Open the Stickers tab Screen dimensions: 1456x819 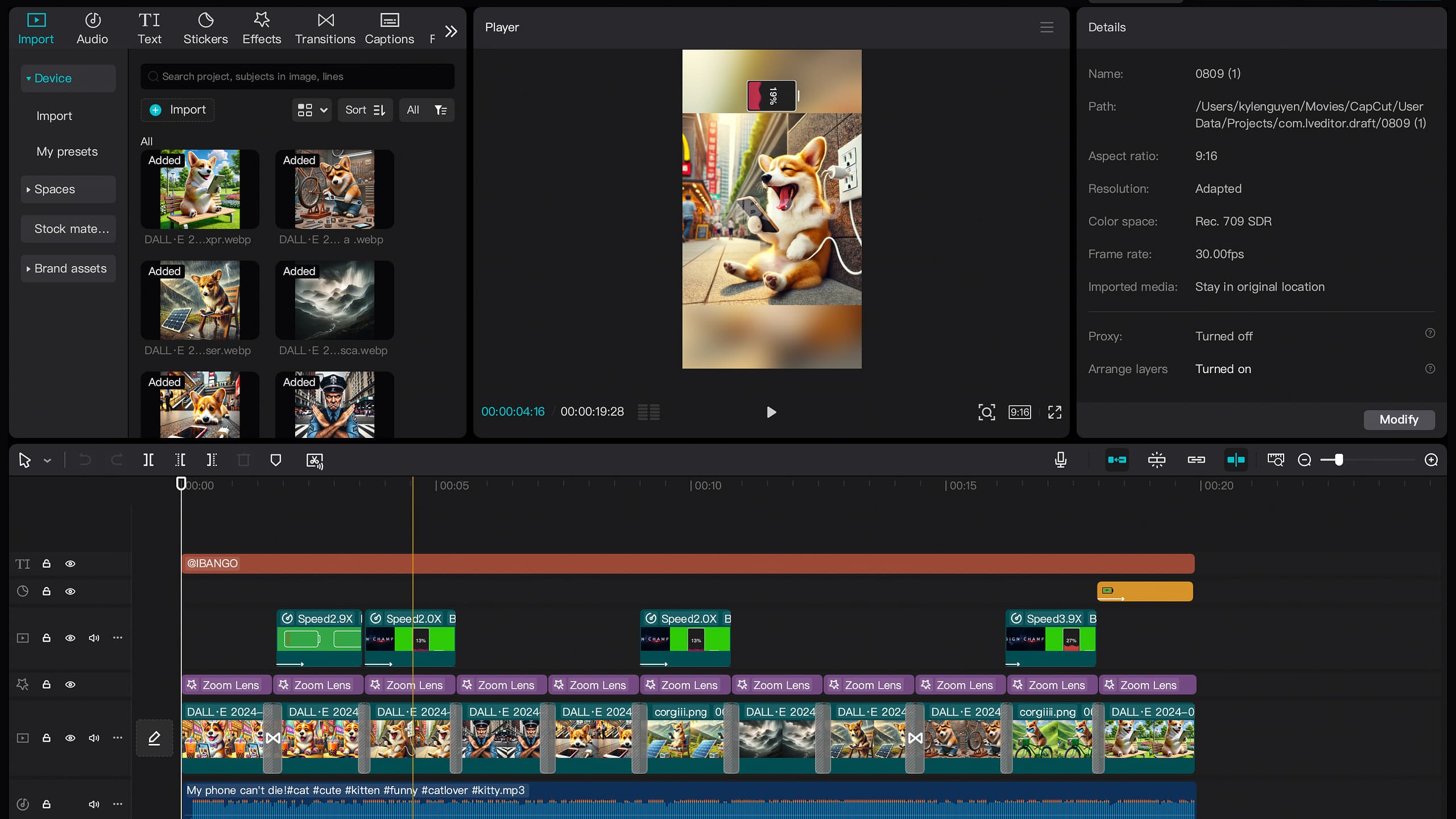point(205,28)
